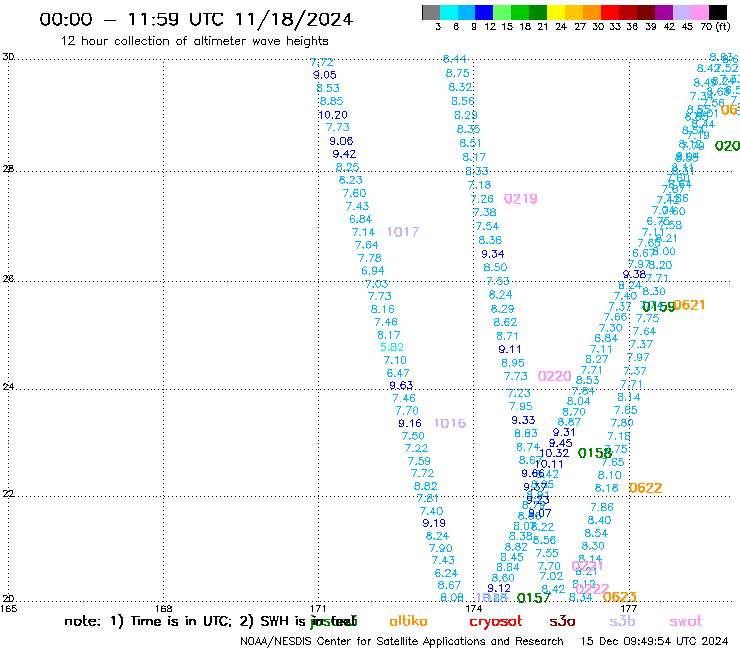Image resolution: width=740 pixels, height=650 pixels.
Task: Click the lavender '1016' time marker
Action: 450,423
